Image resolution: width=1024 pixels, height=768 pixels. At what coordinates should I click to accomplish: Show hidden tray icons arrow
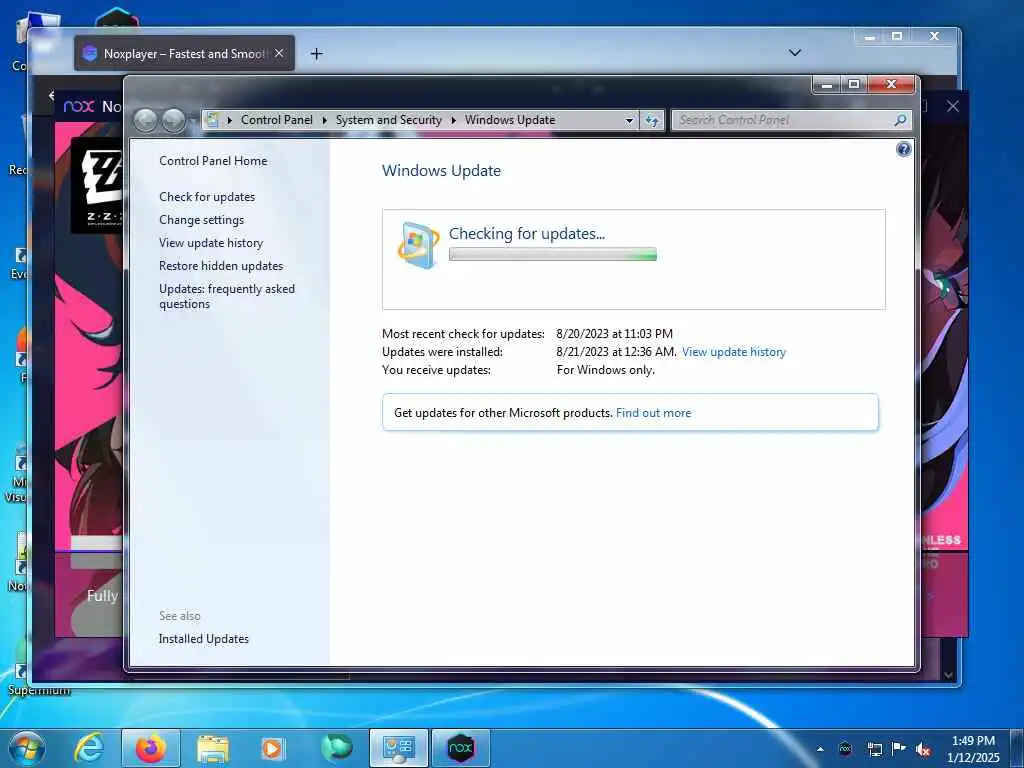820,749
